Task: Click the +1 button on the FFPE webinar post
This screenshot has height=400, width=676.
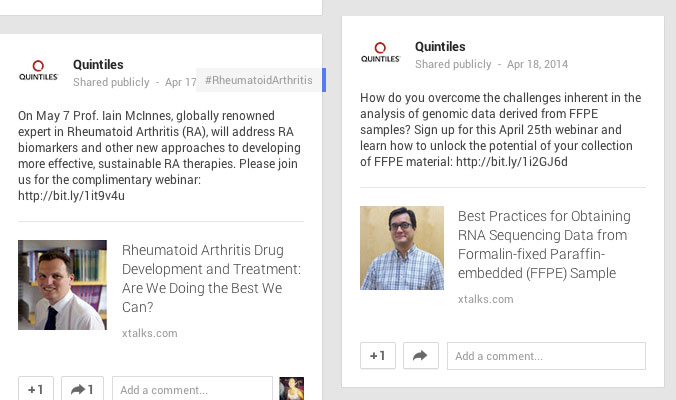Action: tap(378, 356)
